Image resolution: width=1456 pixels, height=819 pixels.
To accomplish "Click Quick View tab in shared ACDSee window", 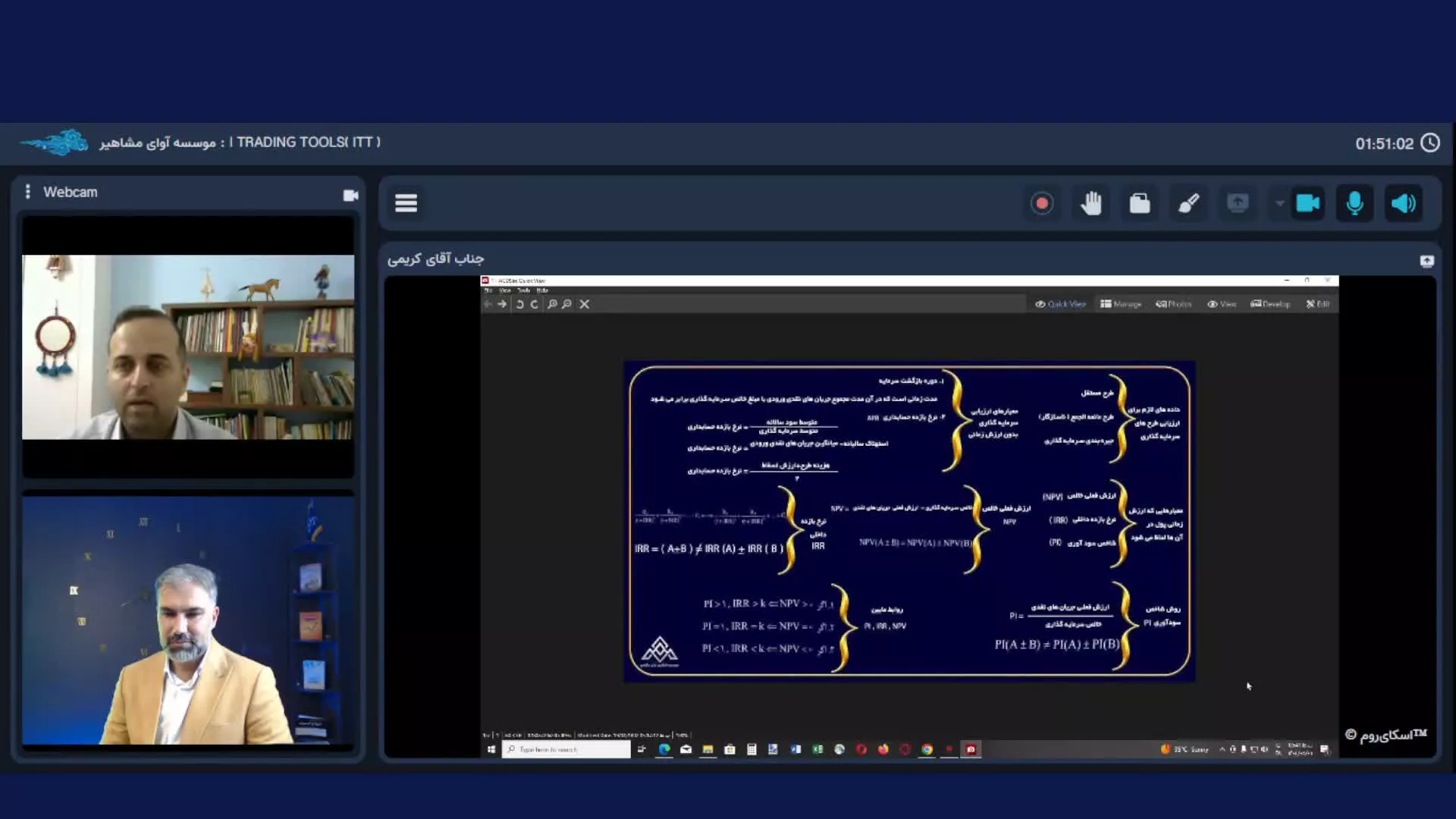I will tap(1060, 304).
